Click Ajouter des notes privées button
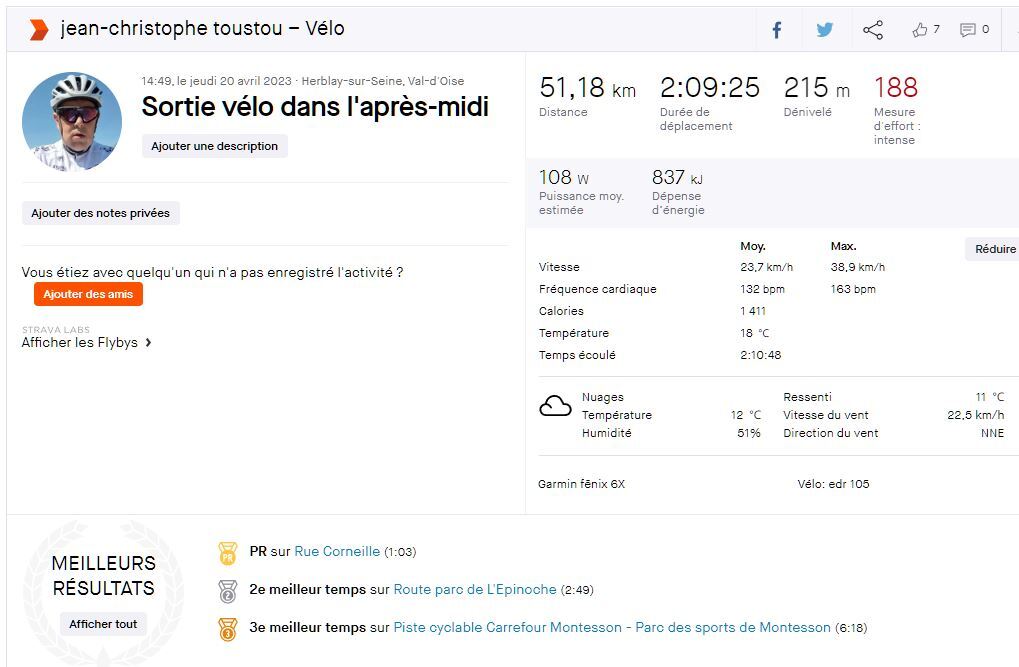Viewport: 1019px width, 667px height. 100,213
